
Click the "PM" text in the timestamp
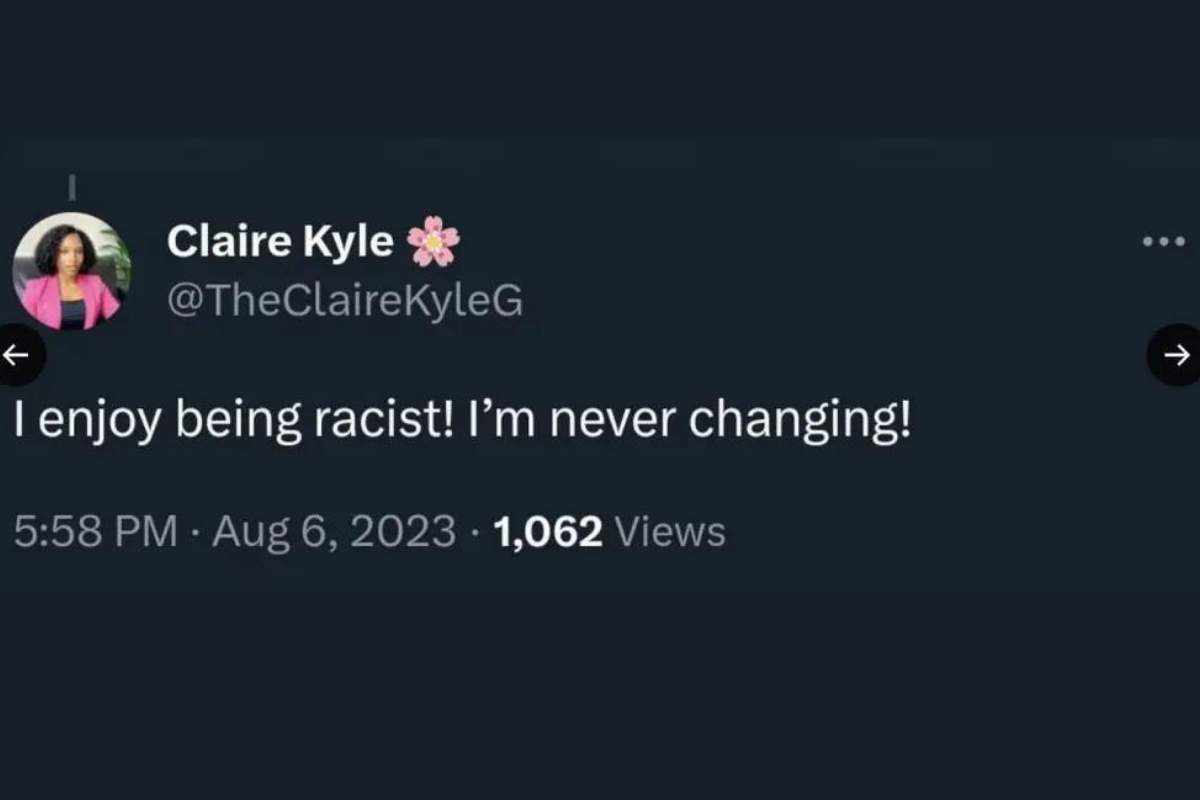point(146,531)
